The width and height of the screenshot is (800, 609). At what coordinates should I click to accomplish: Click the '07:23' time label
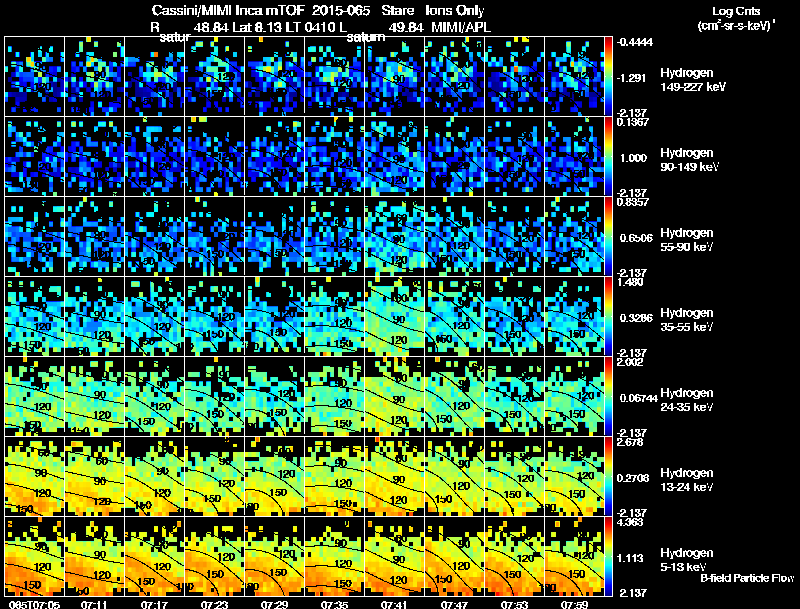click(x=214, y=605)
